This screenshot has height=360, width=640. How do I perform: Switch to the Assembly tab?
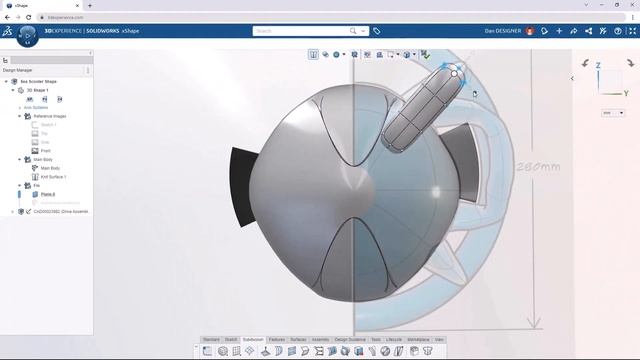[x=320, y=340]
